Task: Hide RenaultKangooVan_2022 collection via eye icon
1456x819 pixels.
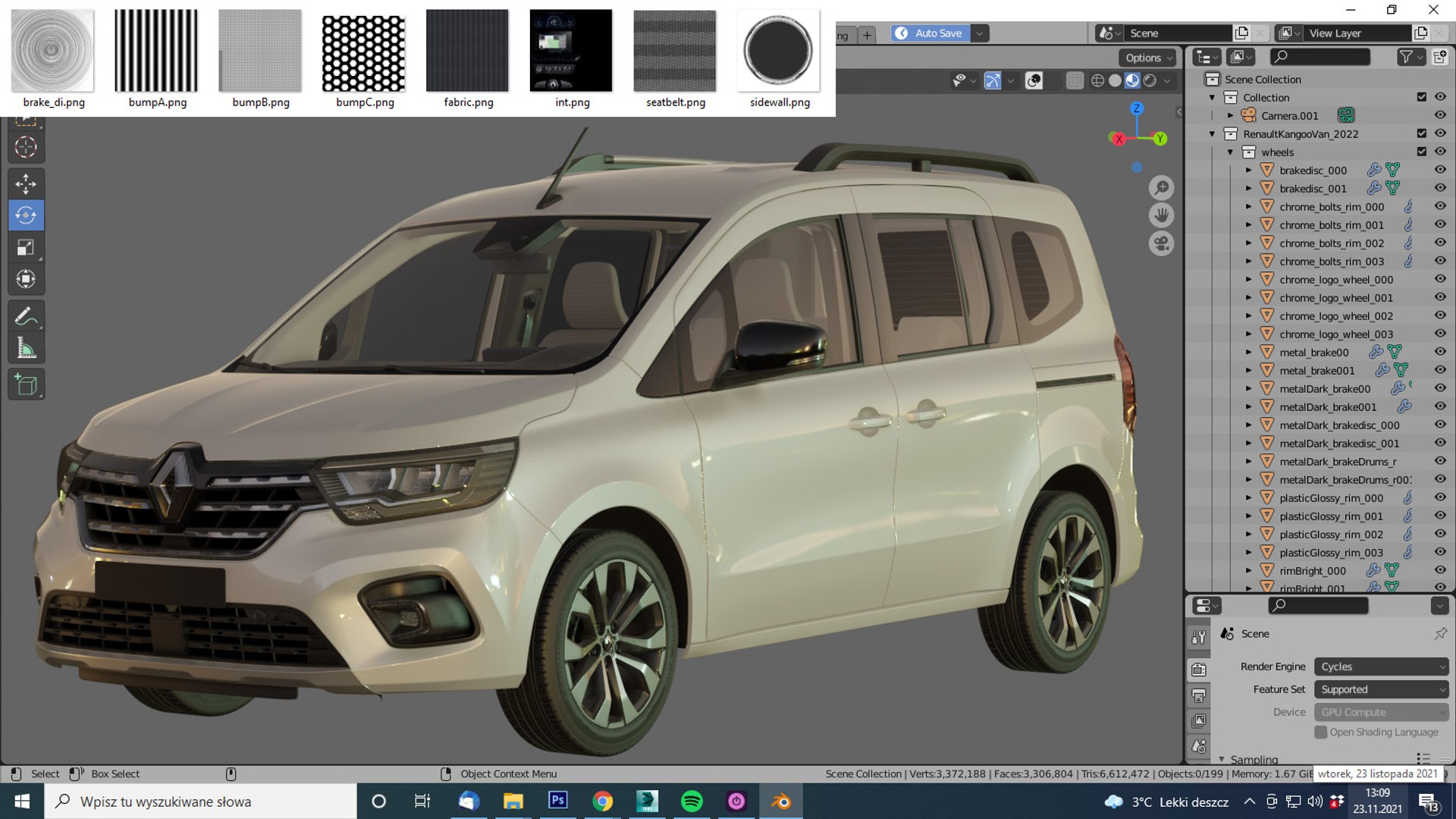Action: [x=1440, y=133]
